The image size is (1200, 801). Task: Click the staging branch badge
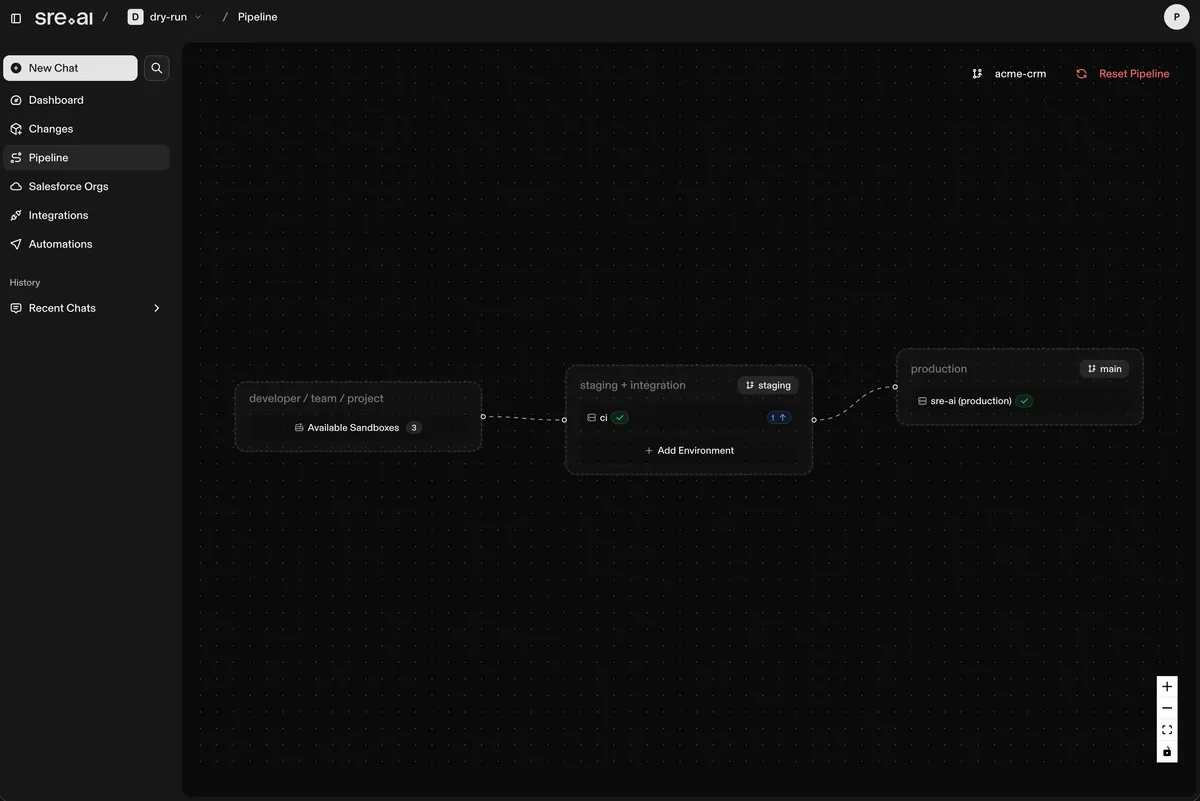click(x=768, y=385)
